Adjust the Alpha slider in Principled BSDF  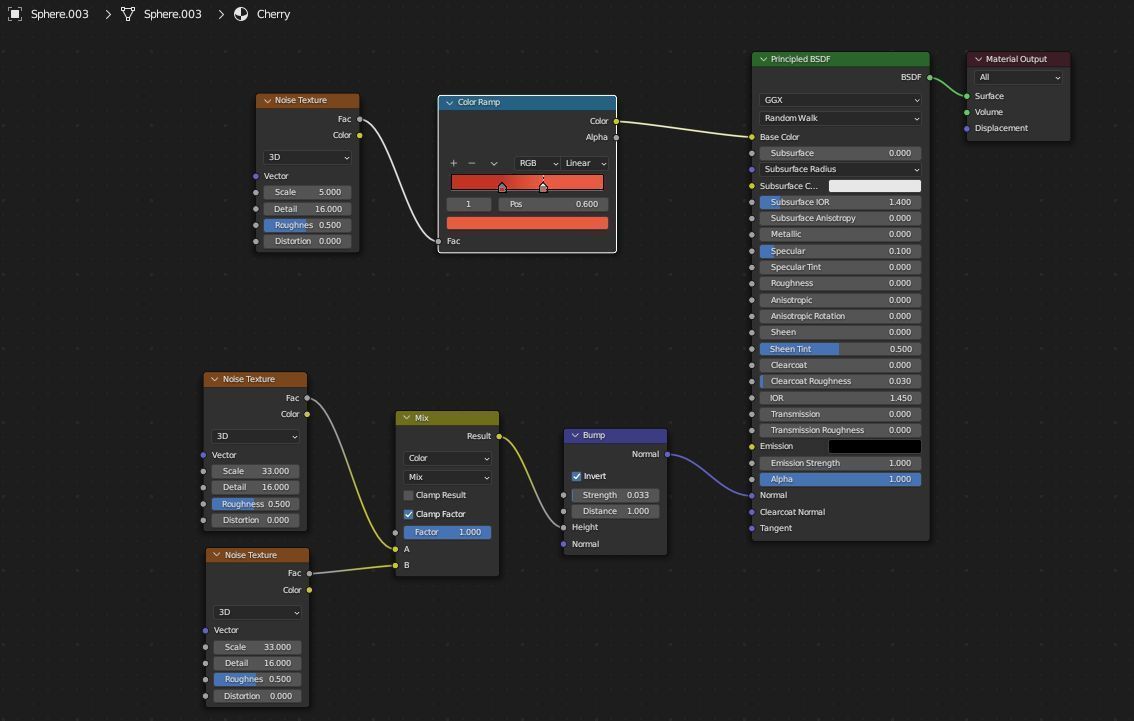(x=840, y=479)
